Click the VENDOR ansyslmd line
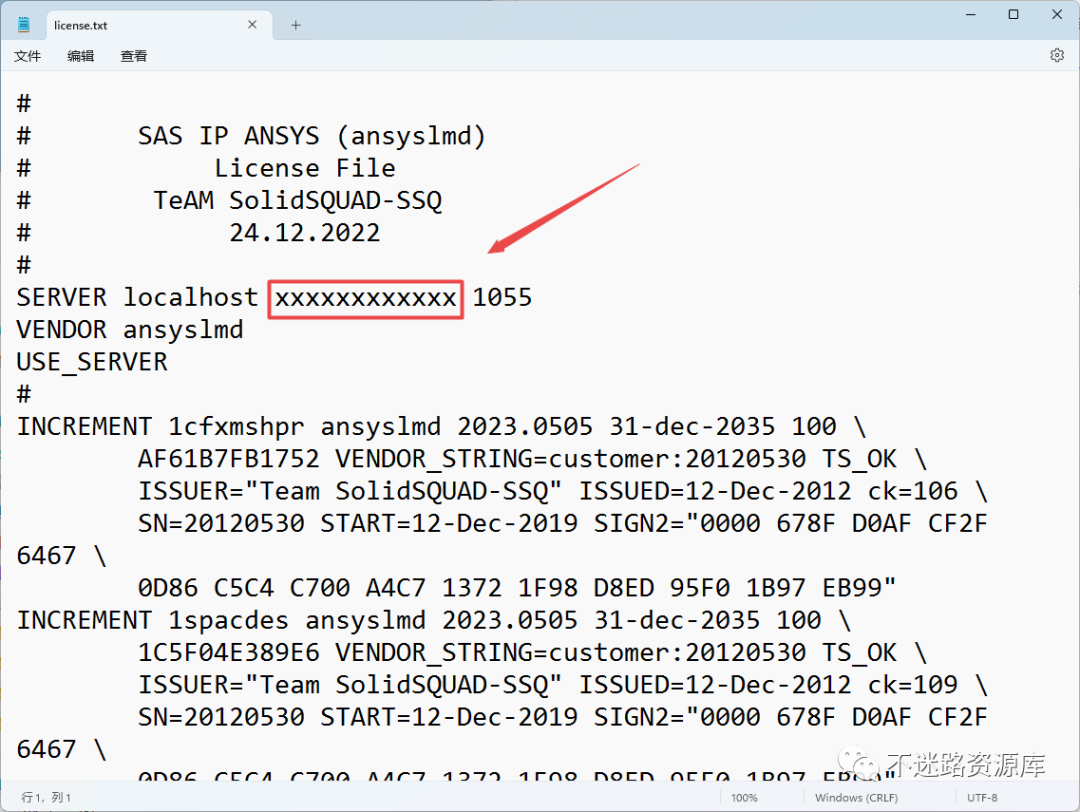This screenshot has width=1080, height=812. click(x=129, y=330)
